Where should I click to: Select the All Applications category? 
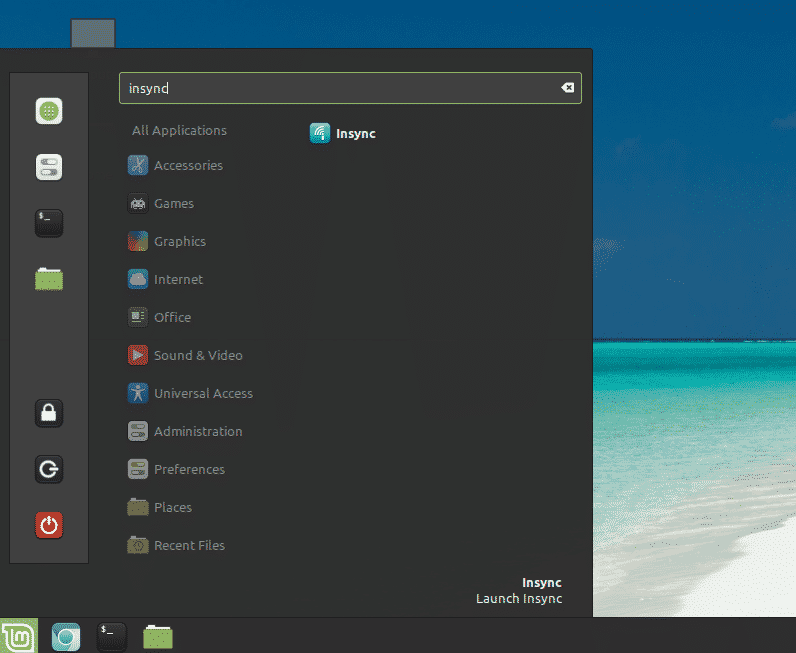(179, 130)
